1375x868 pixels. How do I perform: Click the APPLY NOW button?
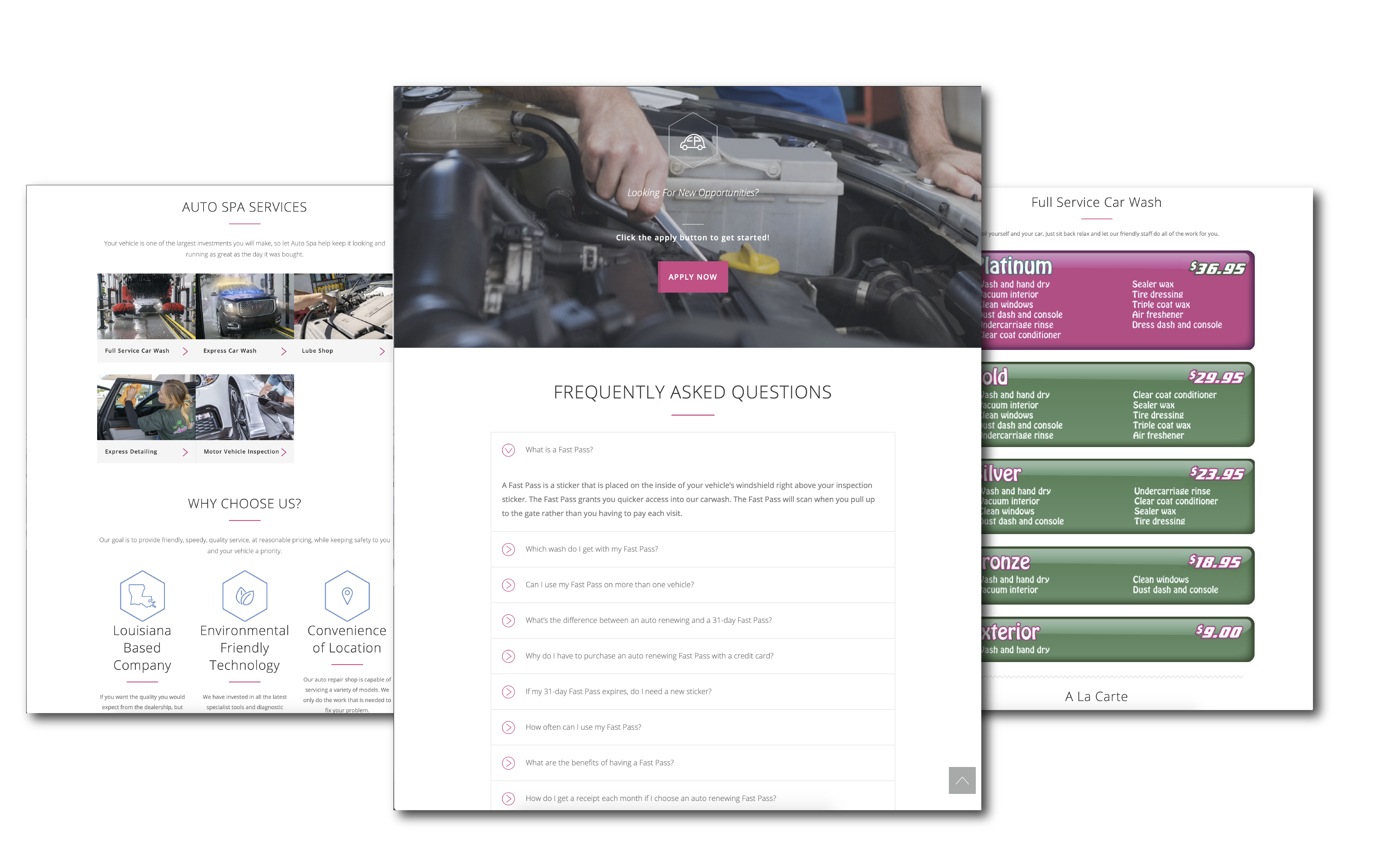point(693,277)
